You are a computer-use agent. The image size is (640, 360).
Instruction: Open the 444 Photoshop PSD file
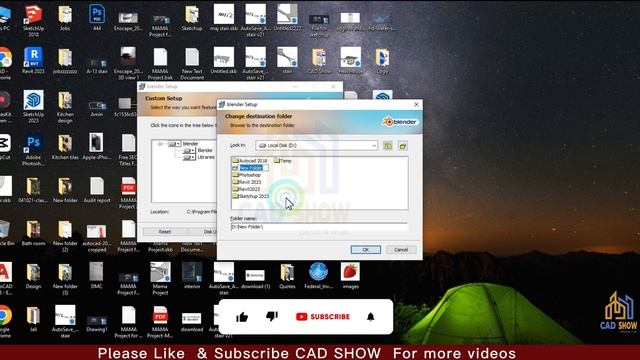click(x=97, y=18)
